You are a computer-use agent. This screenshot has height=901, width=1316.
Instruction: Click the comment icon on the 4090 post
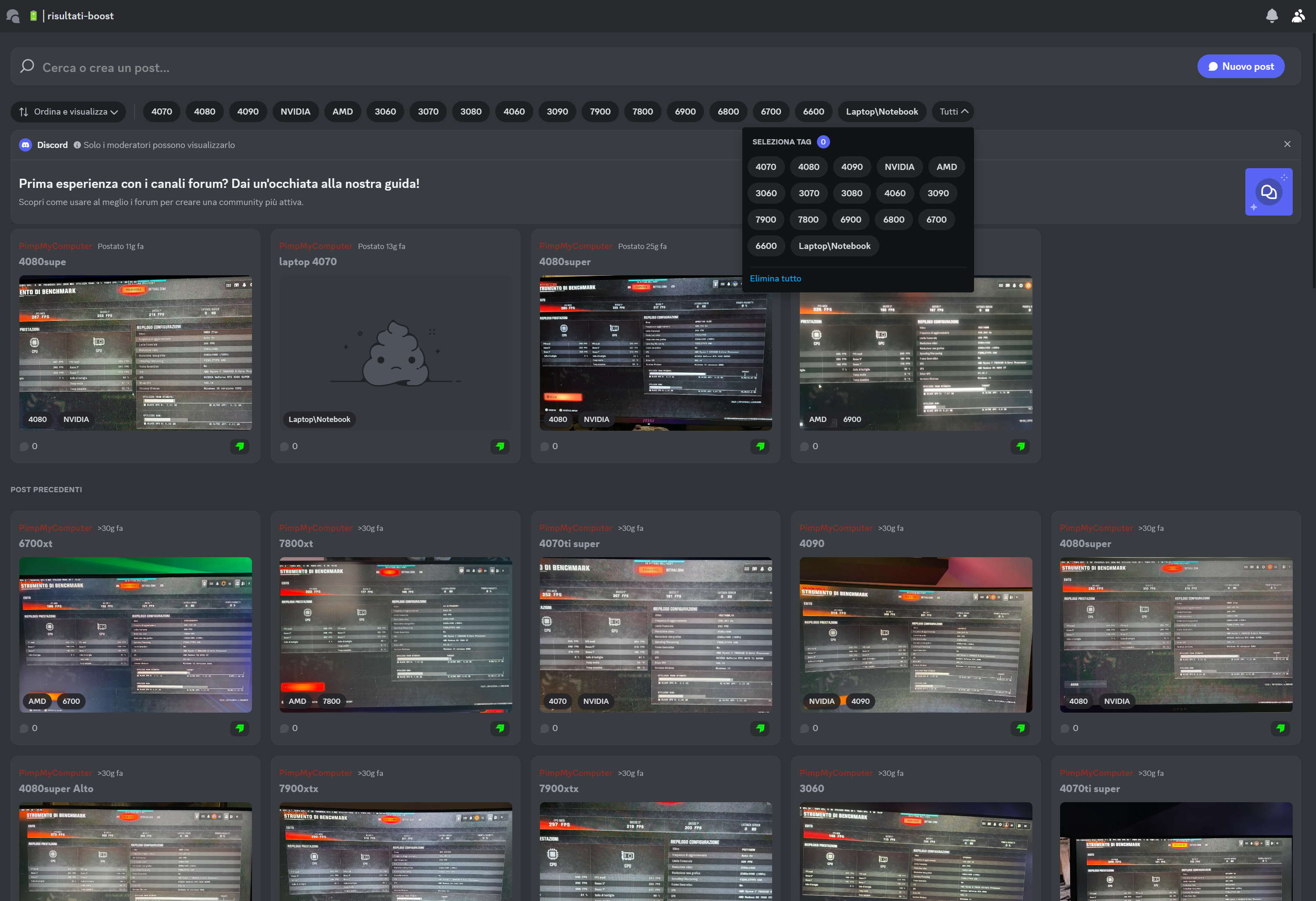[805, 728]
